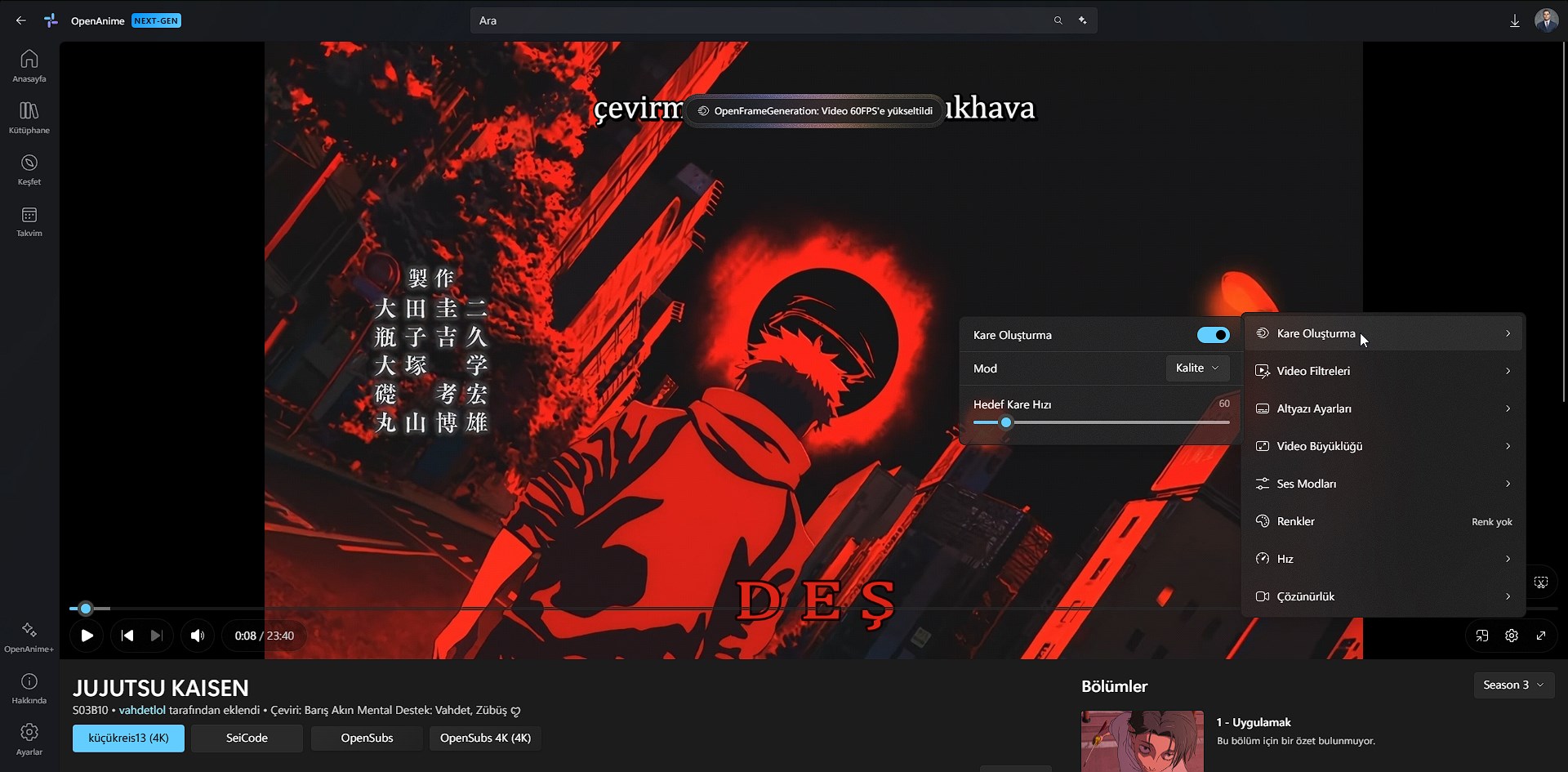Open the vahdetlol uploader profile link
The width and height of the screenshot is (1568, 772).
(142, 710)
